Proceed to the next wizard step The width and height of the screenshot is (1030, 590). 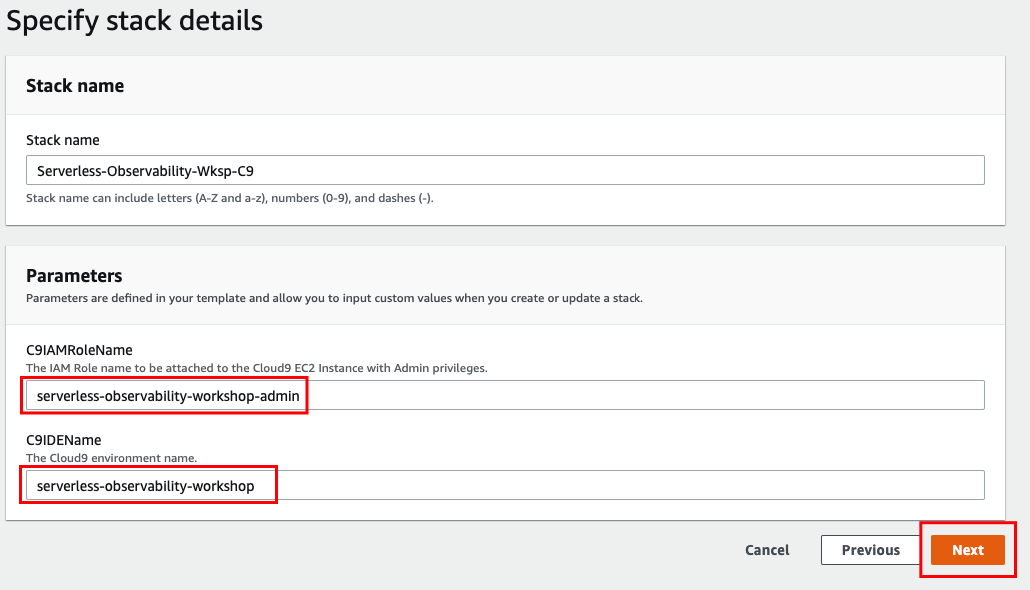[968, 550]
